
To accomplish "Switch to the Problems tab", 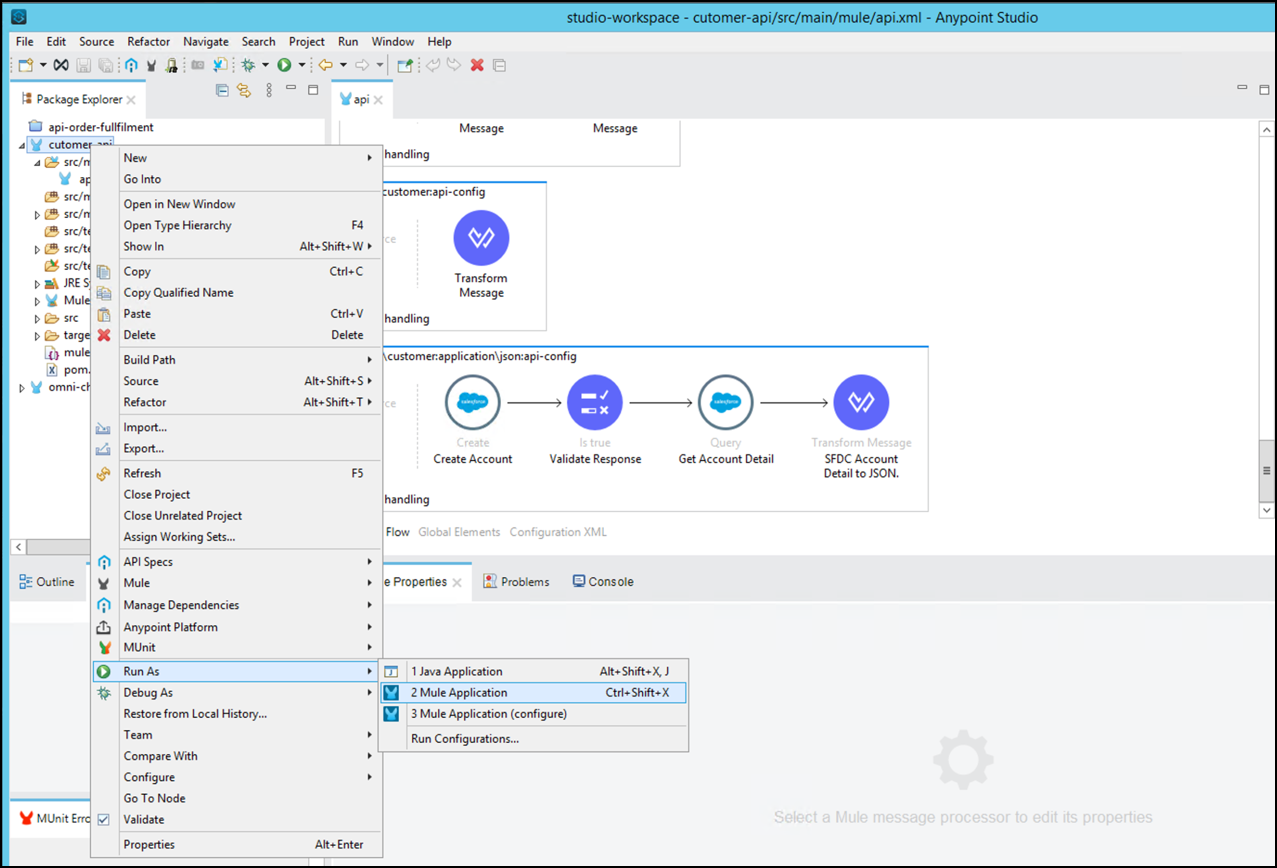I will [516, 582].
